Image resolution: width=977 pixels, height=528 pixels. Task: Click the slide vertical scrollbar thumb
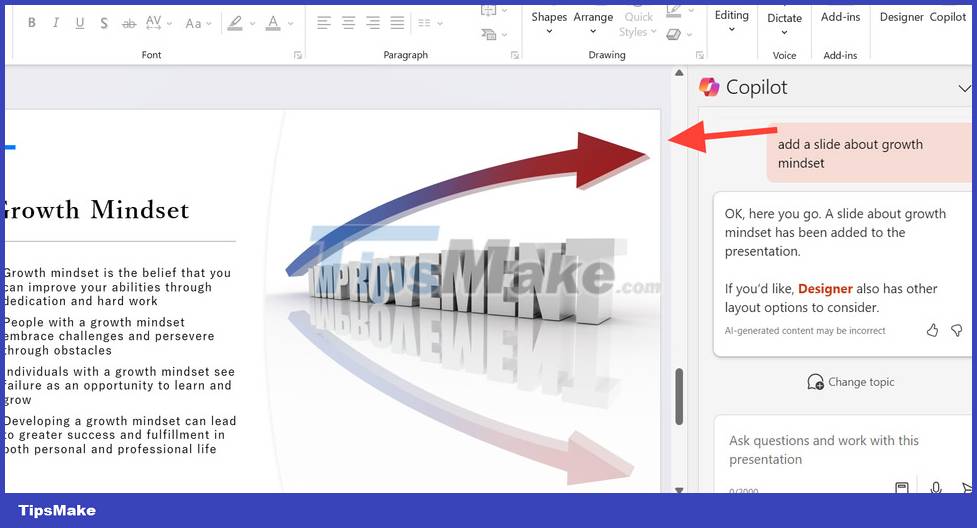[679, 396]
